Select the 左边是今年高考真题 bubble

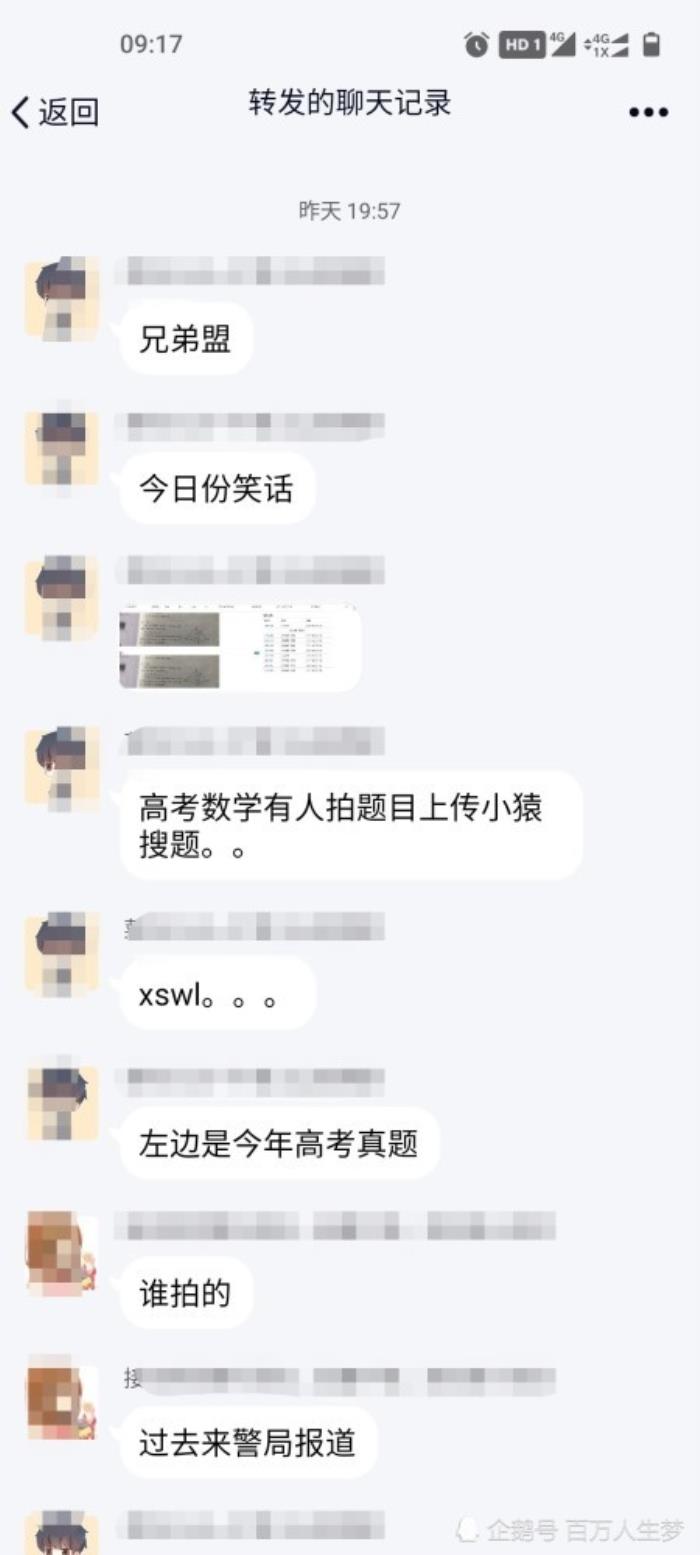tap(279, 1143)
